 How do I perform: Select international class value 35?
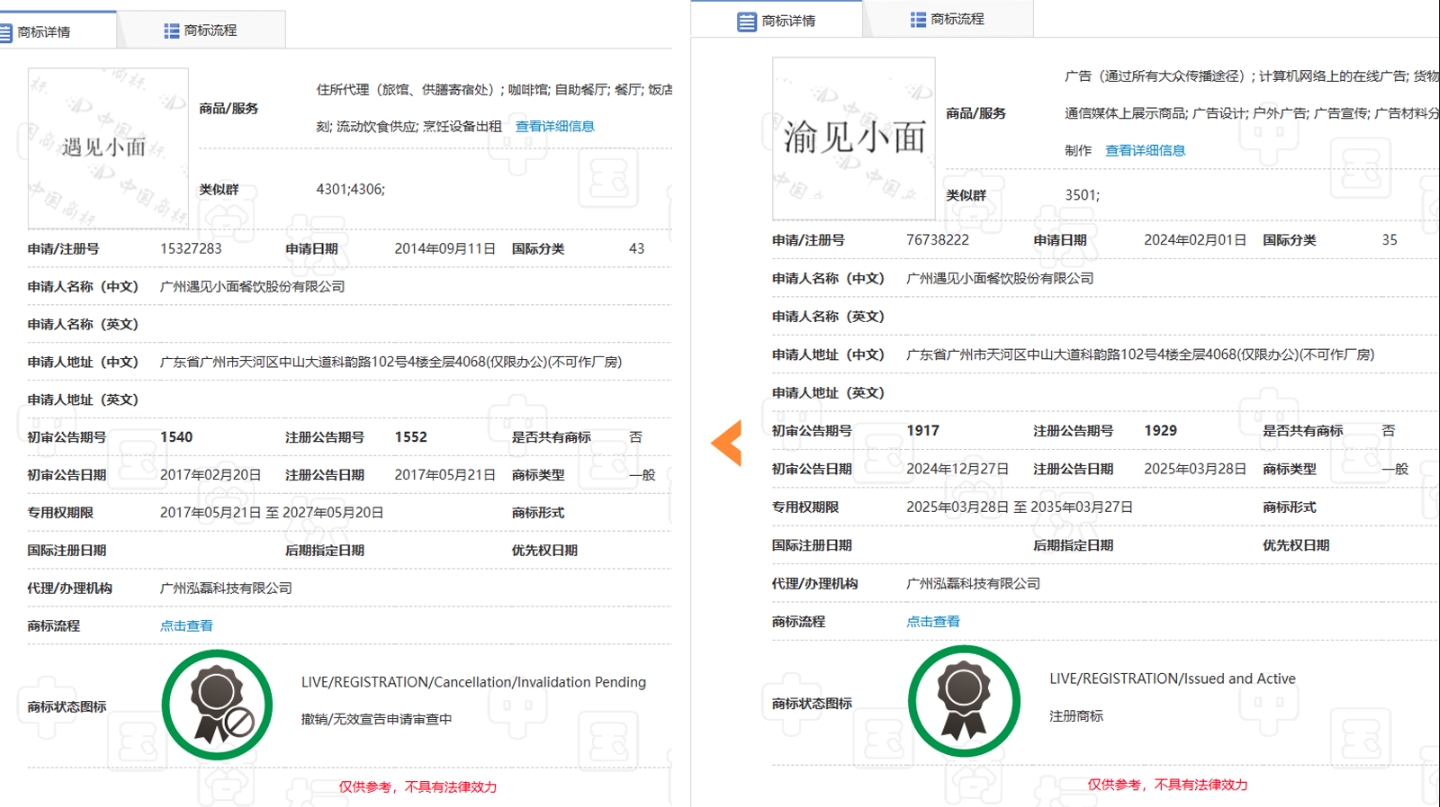coord(1390,240)
